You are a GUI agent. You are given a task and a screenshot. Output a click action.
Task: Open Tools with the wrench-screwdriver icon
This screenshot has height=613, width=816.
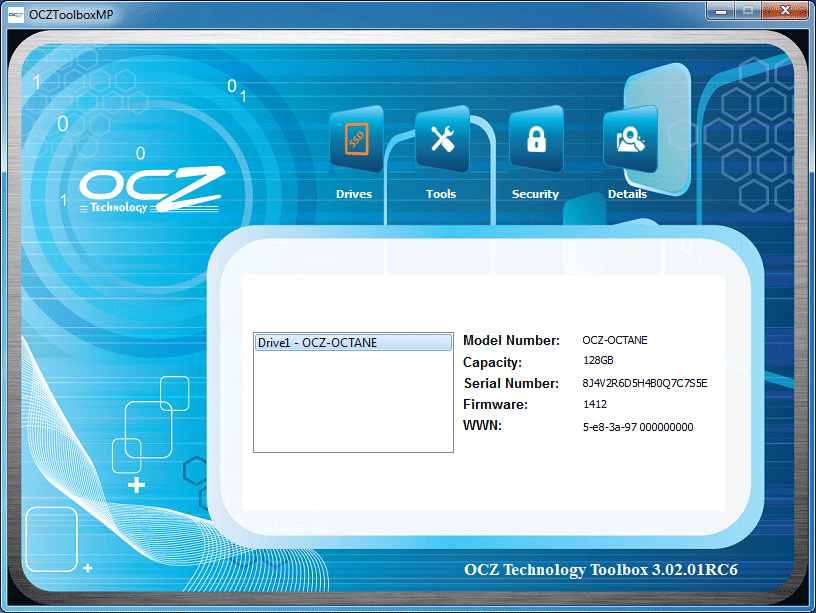[441, 140]
